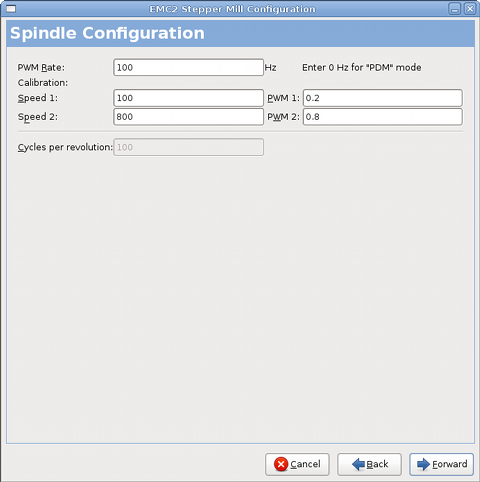The height and width of the screenshot is (482, 480).
Task: Click the blue right arrow Forward icon
Action: click(424, 464)
